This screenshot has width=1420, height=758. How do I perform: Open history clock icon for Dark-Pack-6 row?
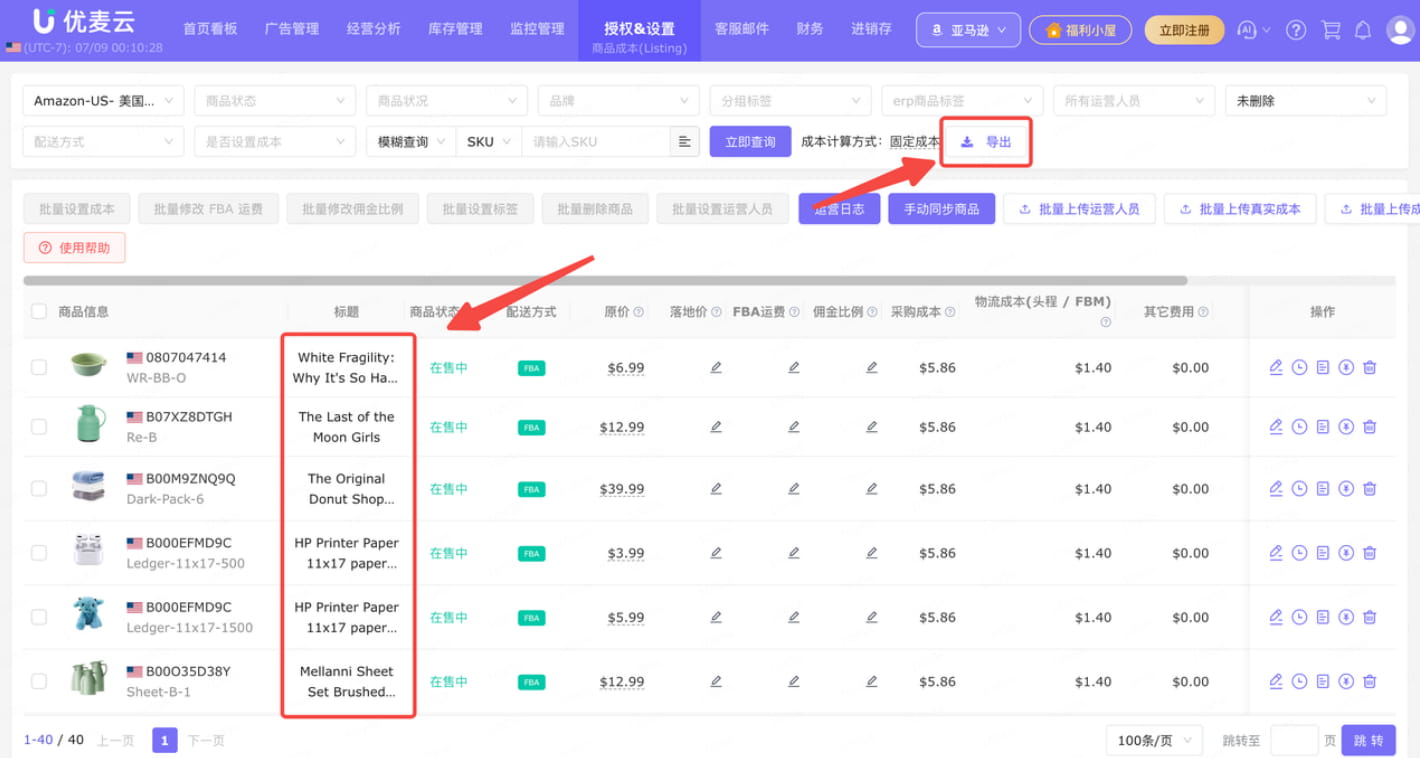click(1299, 489)
